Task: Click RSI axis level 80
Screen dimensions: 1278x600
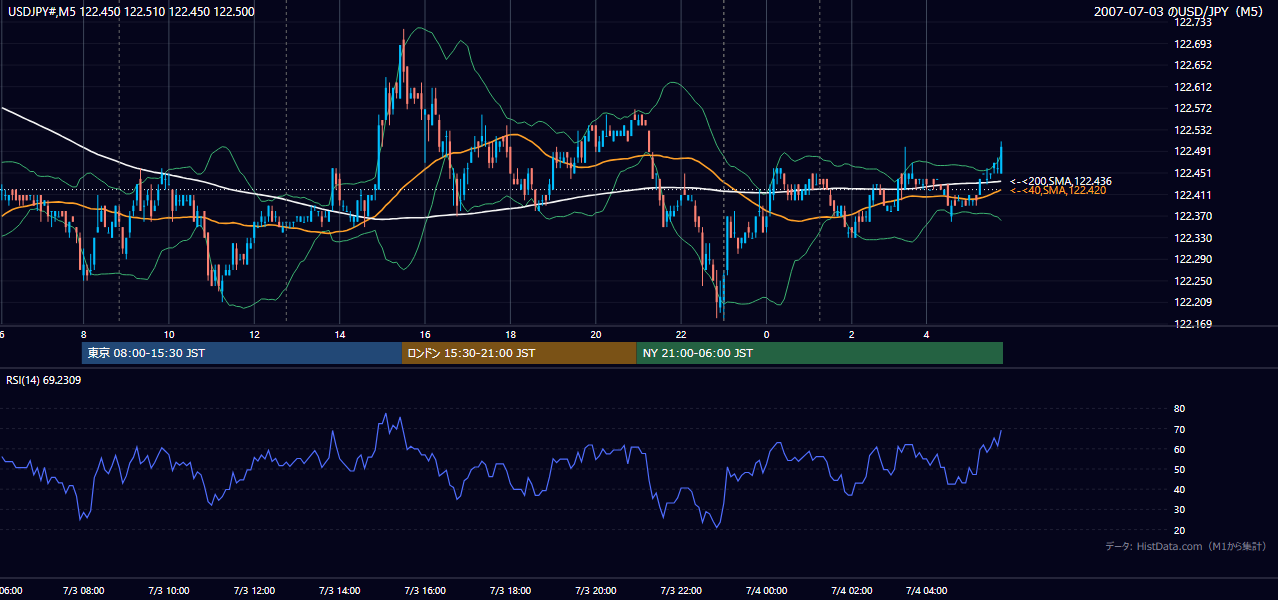Action: pos(1180,409)
